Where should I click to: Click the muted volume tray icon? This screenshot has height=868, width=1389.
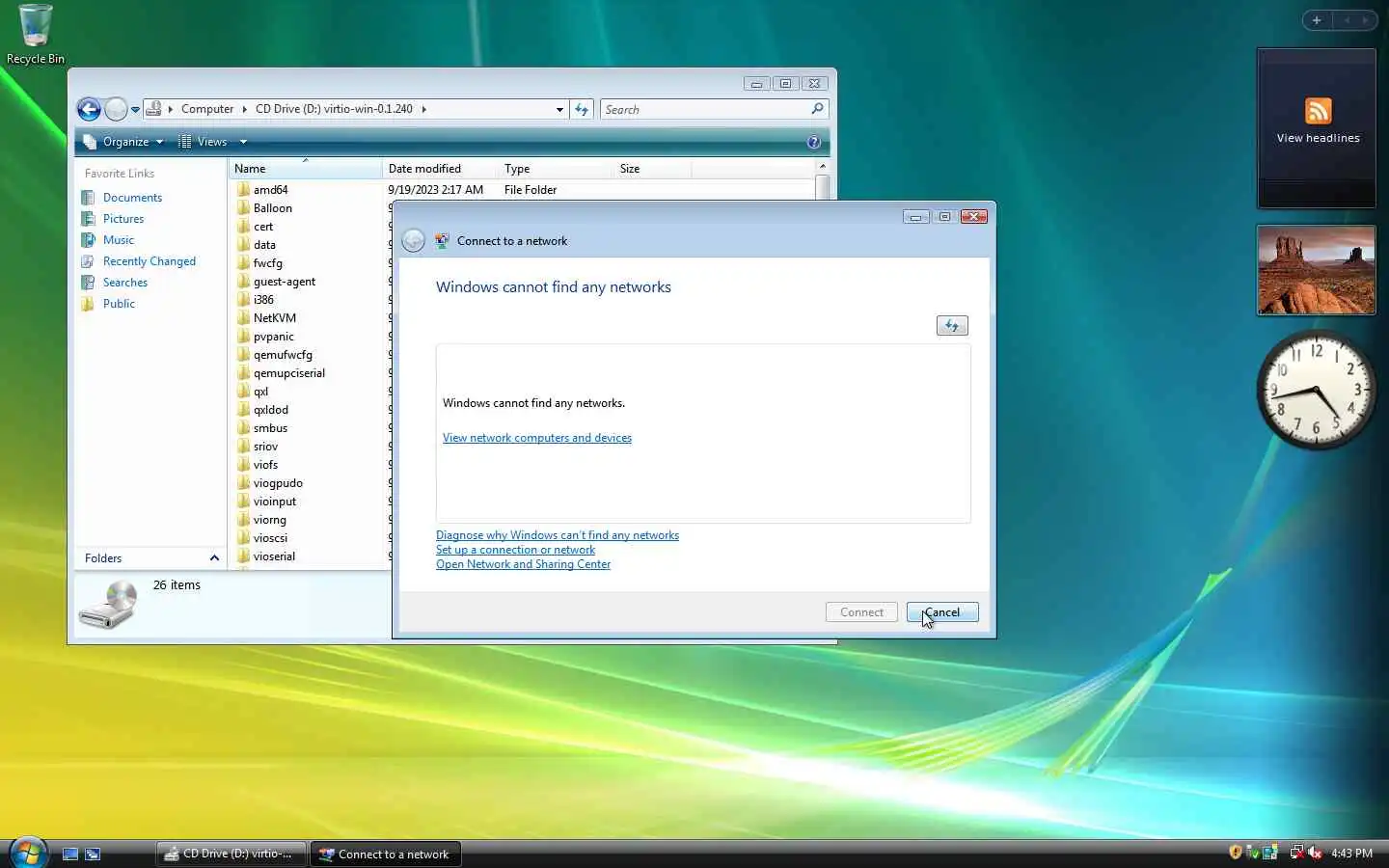(1315, 853)
